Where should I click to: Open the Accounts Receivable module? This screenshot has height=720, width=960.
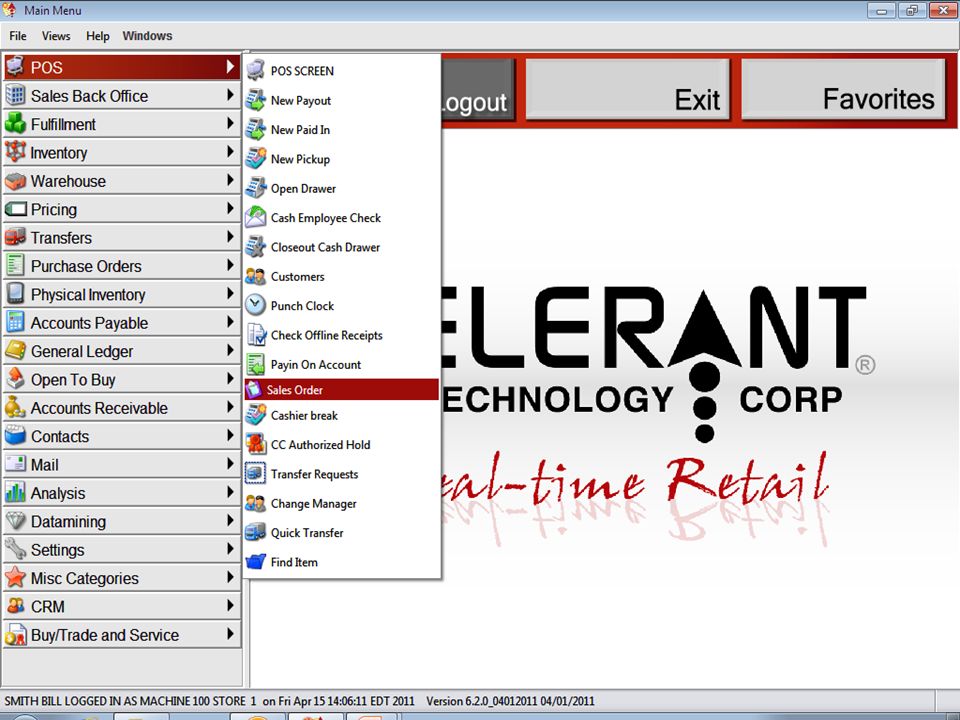click(x=121, y=408)
